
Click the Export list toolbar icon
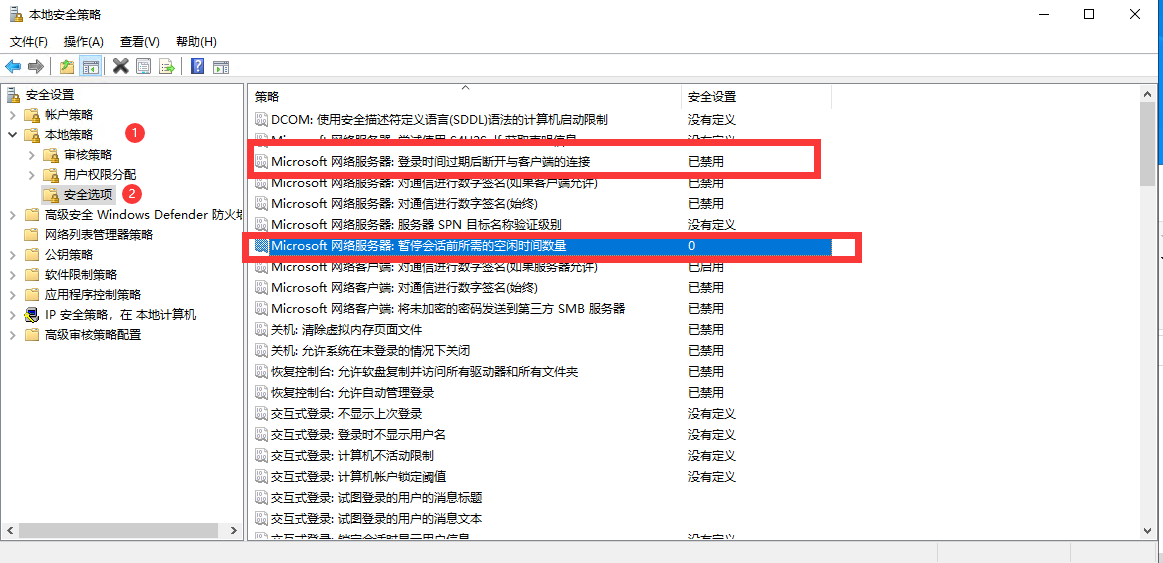(167, 66)
